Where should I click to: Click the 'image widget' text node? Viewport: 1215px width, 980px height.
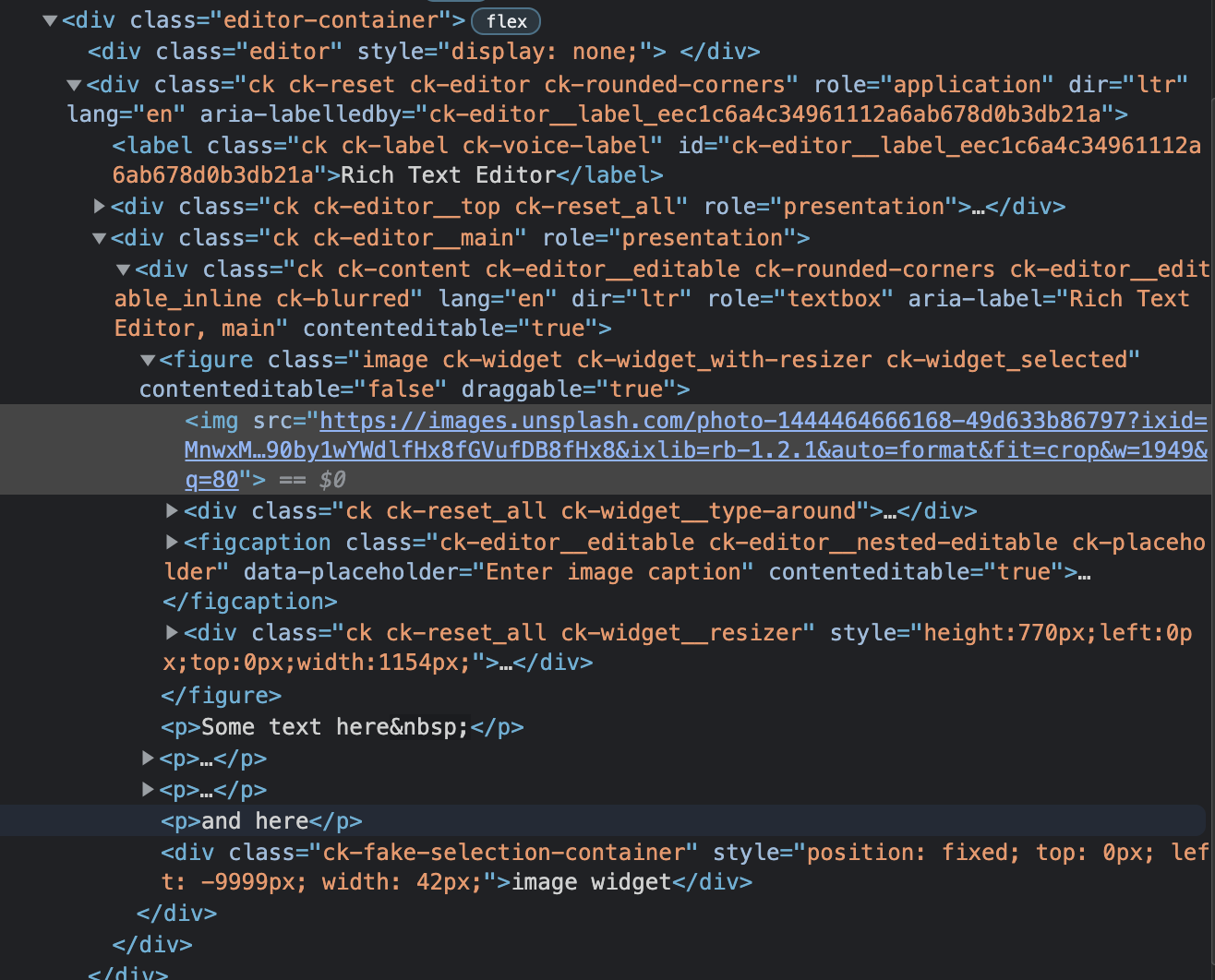click(592, 882)
